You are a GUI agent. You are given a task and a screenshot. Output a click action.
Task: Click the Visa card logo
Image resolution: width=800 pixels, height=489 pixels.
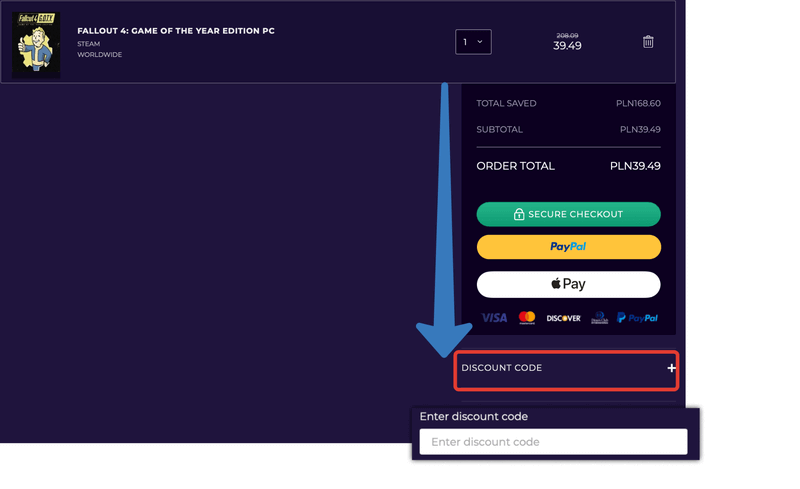click(494, 318)
